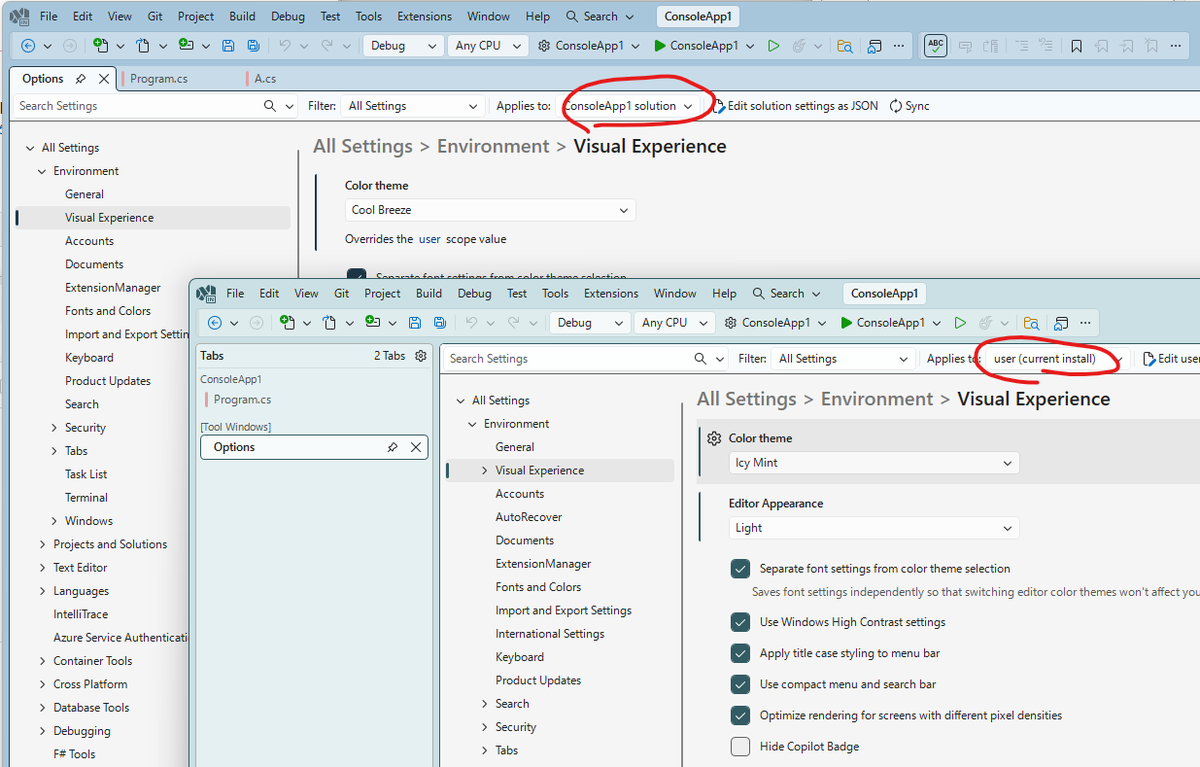Open Color theme dropdown showing Icy Mint
This screenshot has width=1200, height=767.
(874, 463)
